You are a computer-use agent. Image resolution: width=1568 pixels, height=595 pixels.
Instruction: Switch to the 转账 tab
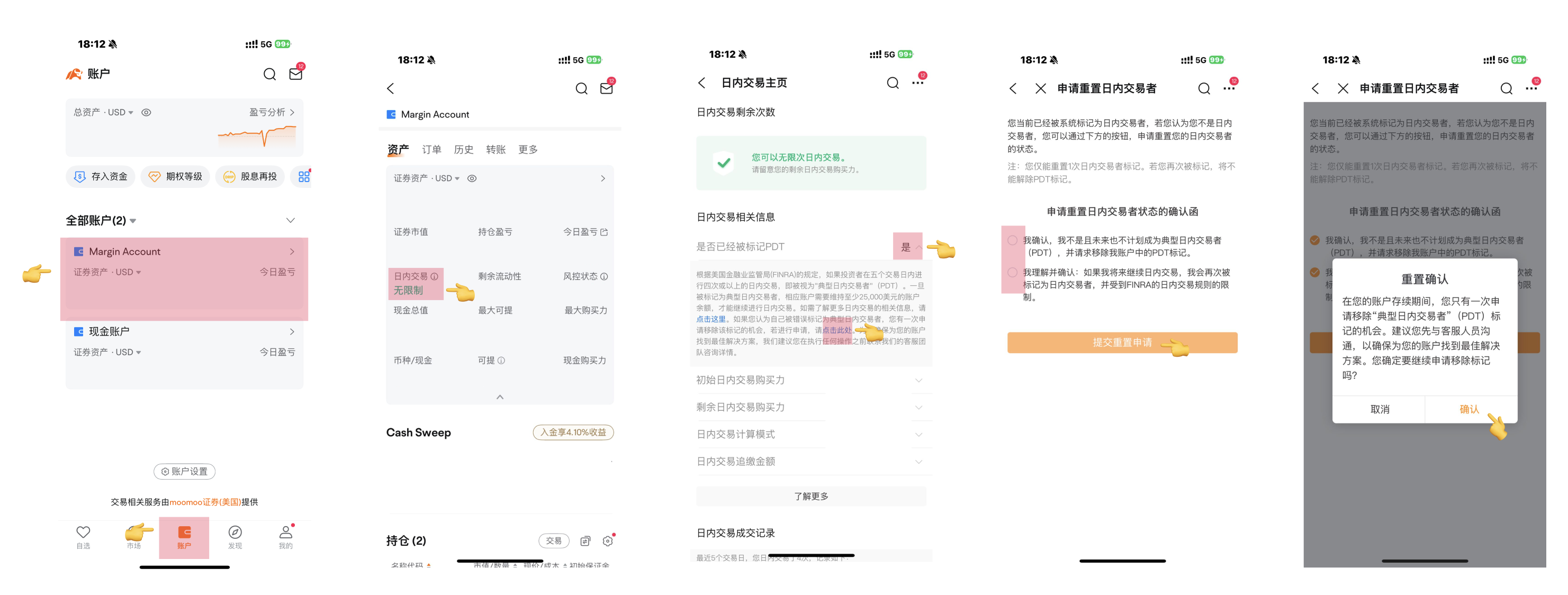495,150
